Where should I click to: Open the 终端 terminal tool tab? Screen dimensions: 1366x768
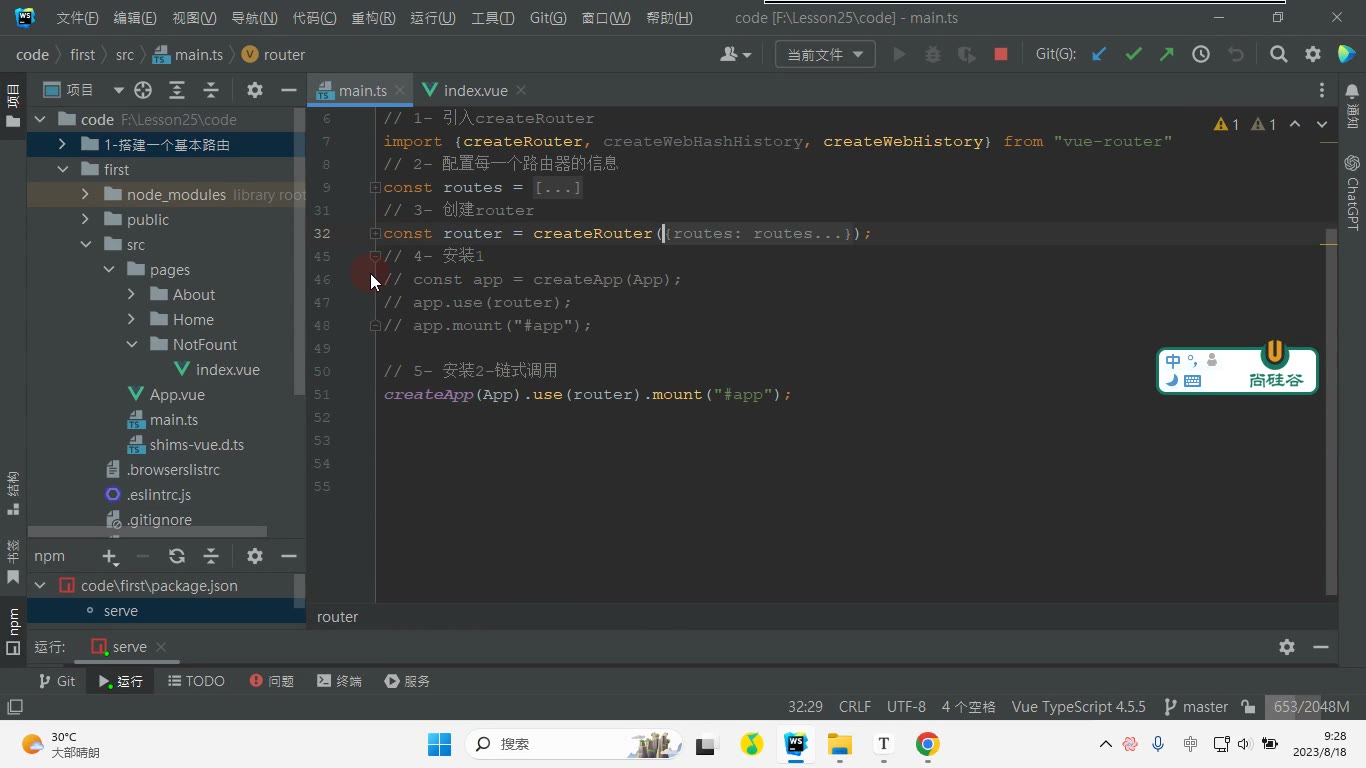click(339, 681)
